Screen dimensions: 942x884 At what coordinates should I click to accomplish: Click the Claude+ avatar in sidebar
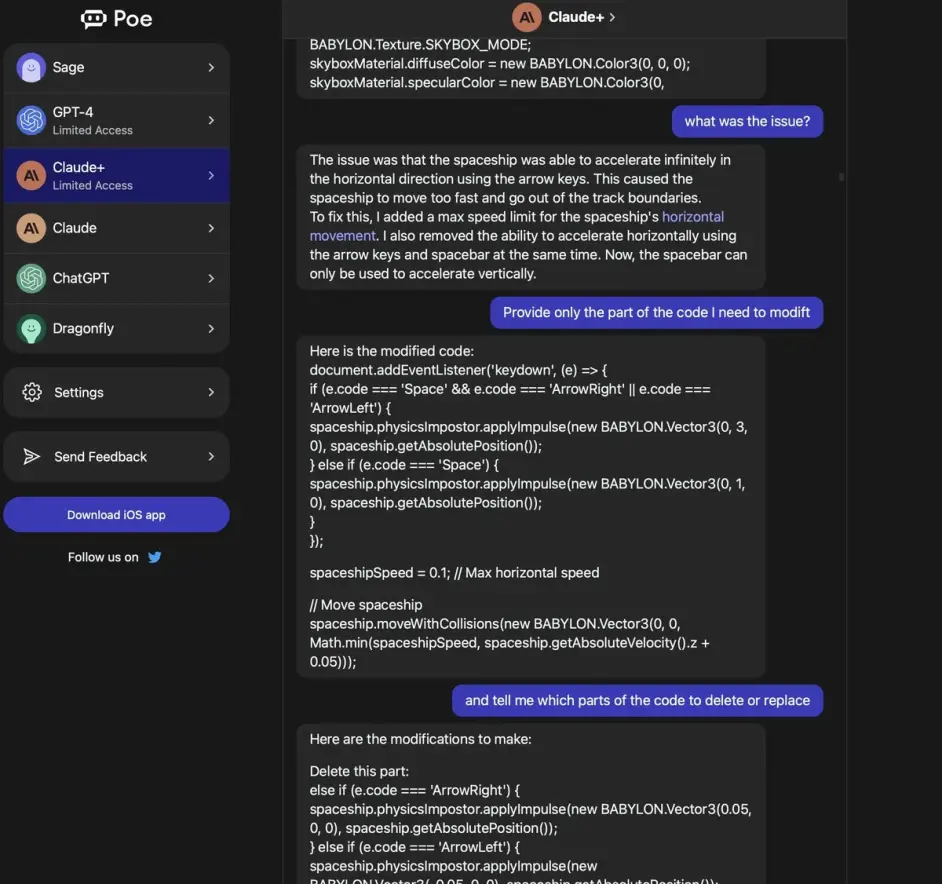click(31, 176)
